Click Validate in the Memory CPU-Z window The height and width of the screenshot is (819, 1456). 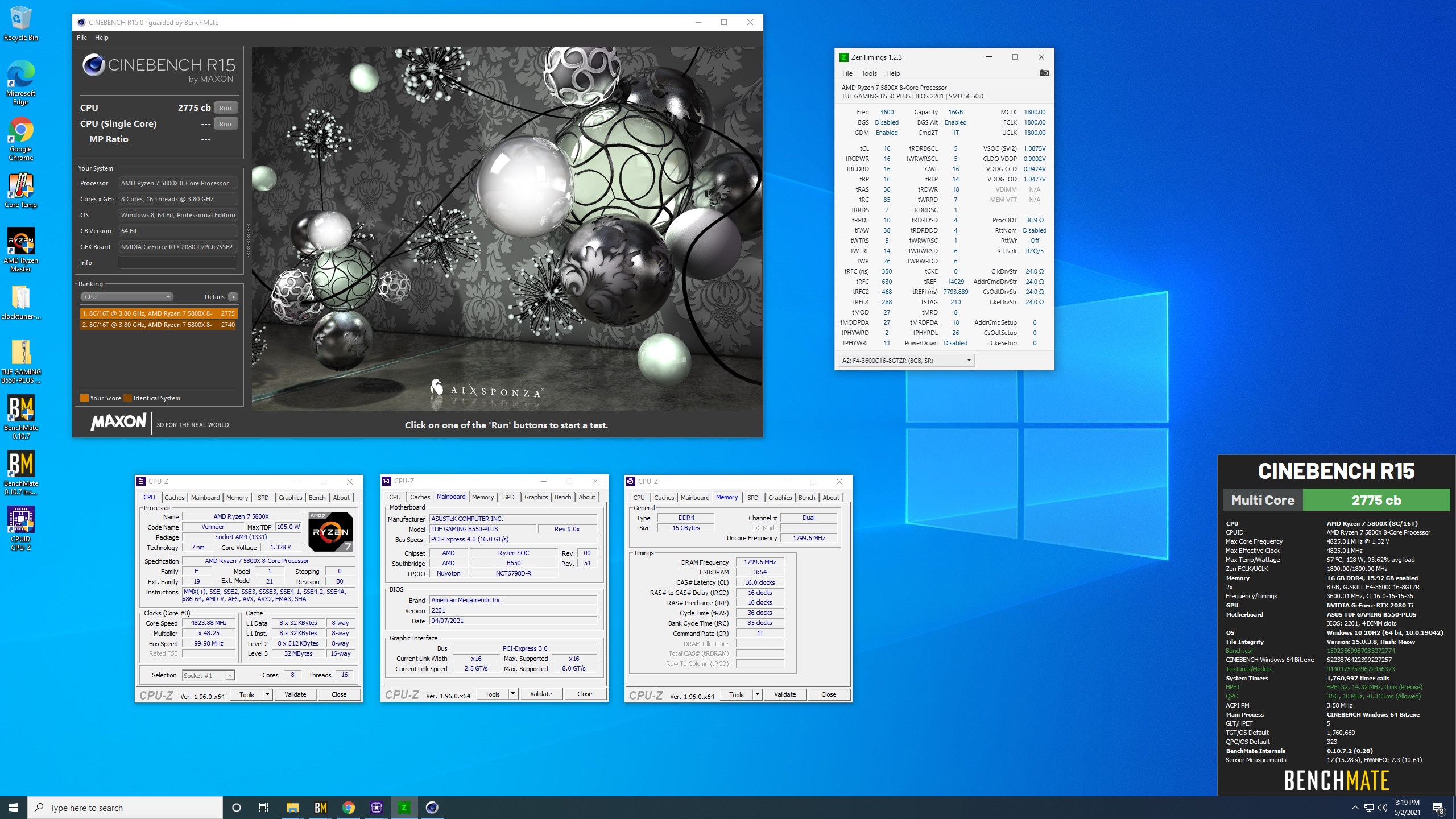tap(785, 694)
